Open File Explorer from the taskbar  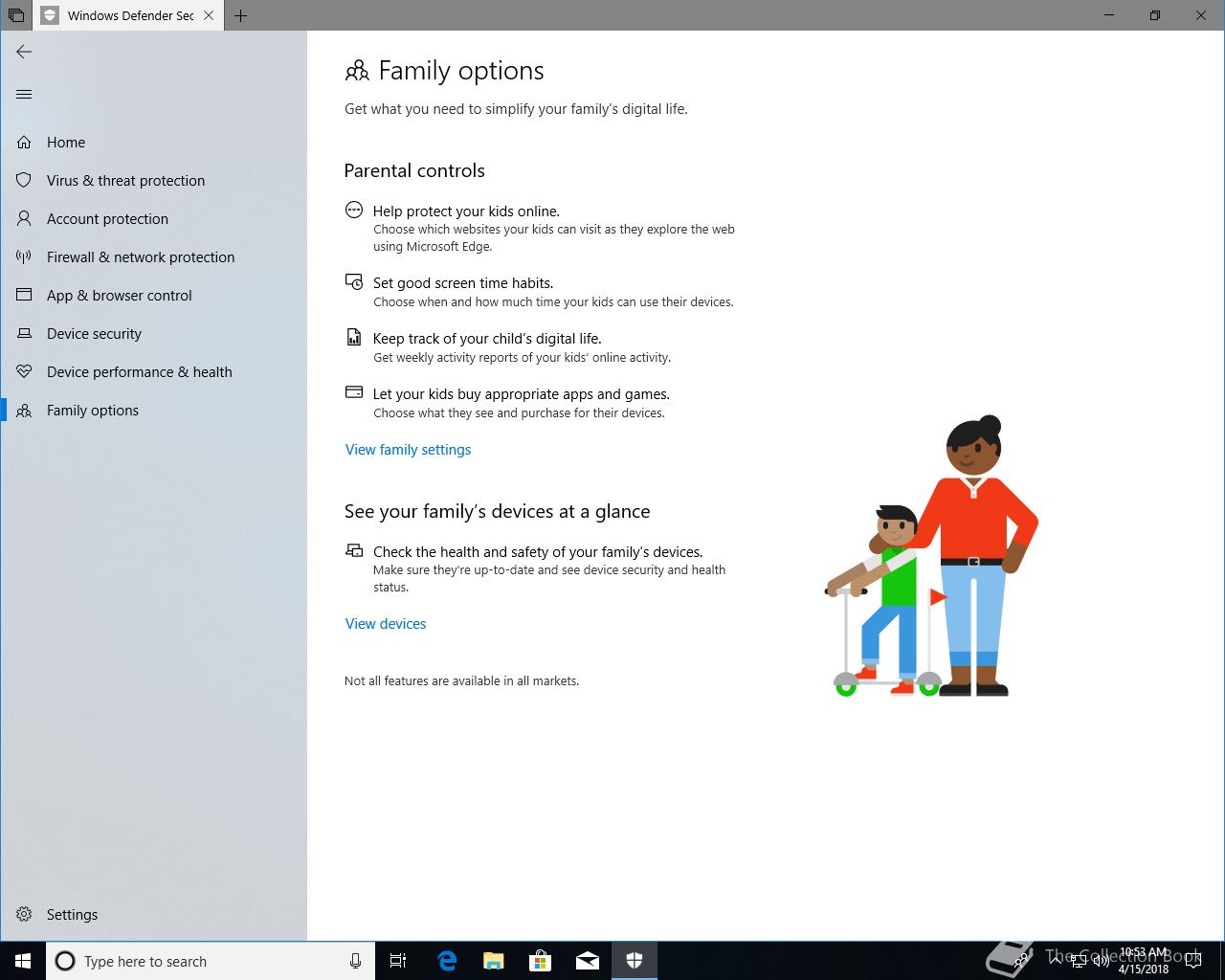[x=494, y=961]
